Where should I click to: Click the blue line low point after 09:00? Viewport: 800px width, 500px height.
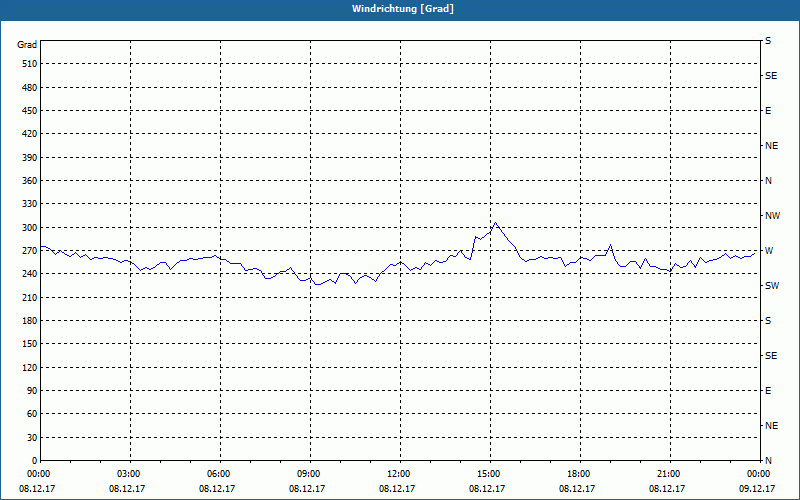(317, 284)
